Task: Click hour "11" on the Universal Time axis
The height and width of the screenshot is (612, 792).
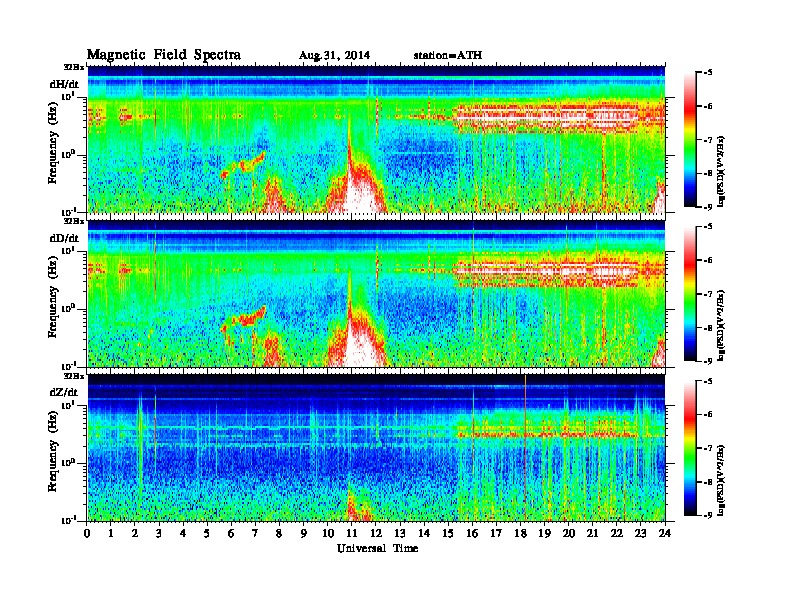Action: (352, 533)
